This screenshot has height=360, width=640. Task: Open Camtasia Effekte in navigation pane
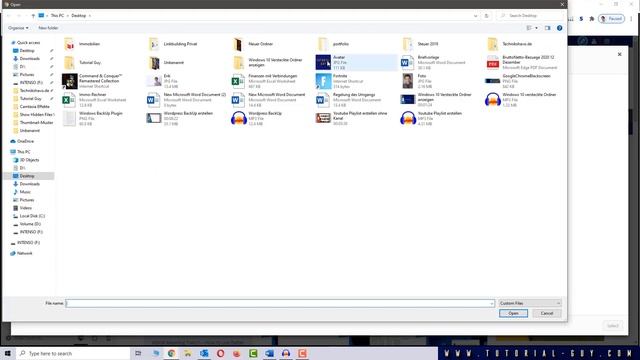(34, 107)
